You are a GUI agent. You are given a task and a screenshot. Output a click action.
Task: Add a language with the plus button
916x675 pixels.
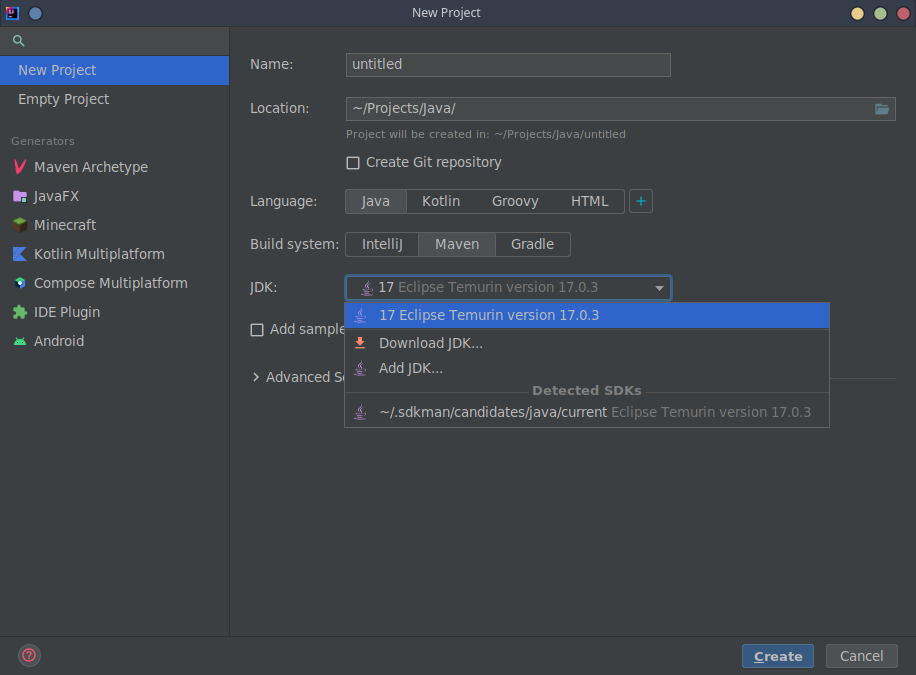[641, 201]
